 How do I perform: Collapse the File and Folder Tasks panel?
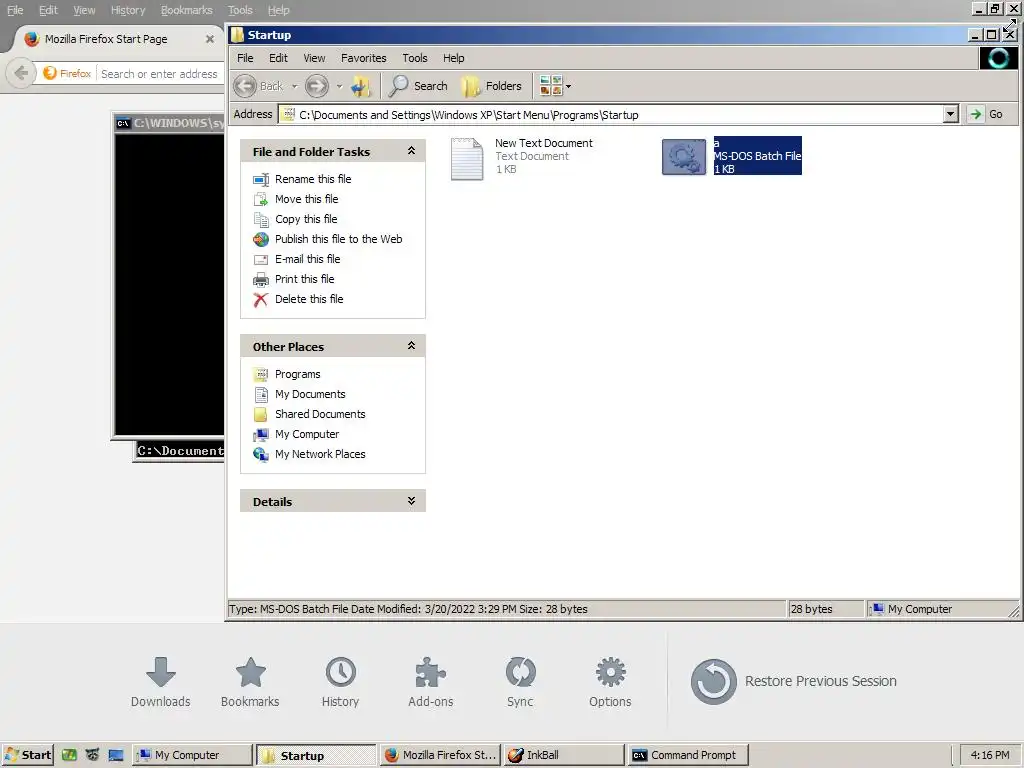(x=411, y=151)
